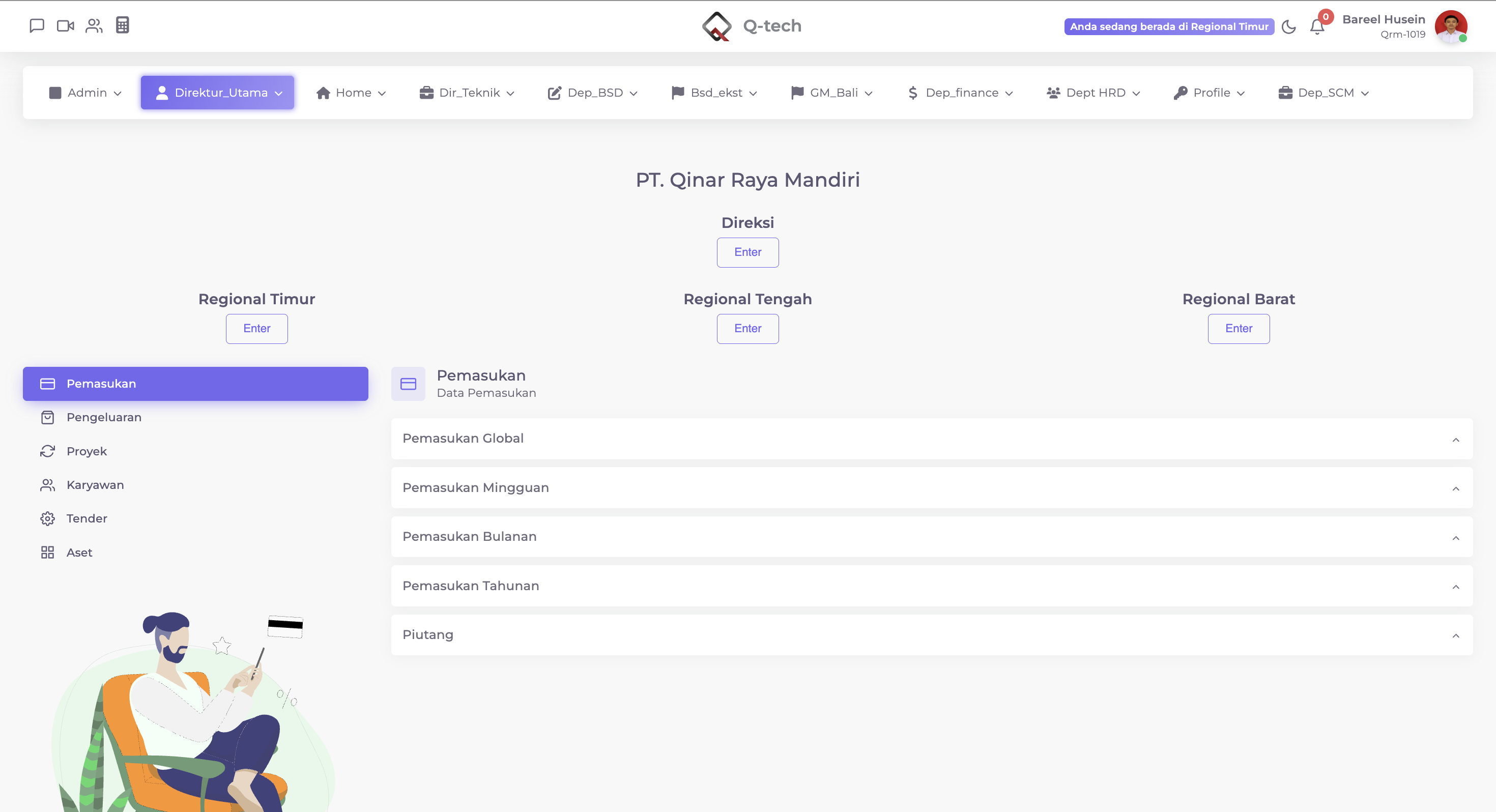Toggle the Pemasukan Global chevron
Screen dimensions: 1496x812
click(x=1455, y=440)
